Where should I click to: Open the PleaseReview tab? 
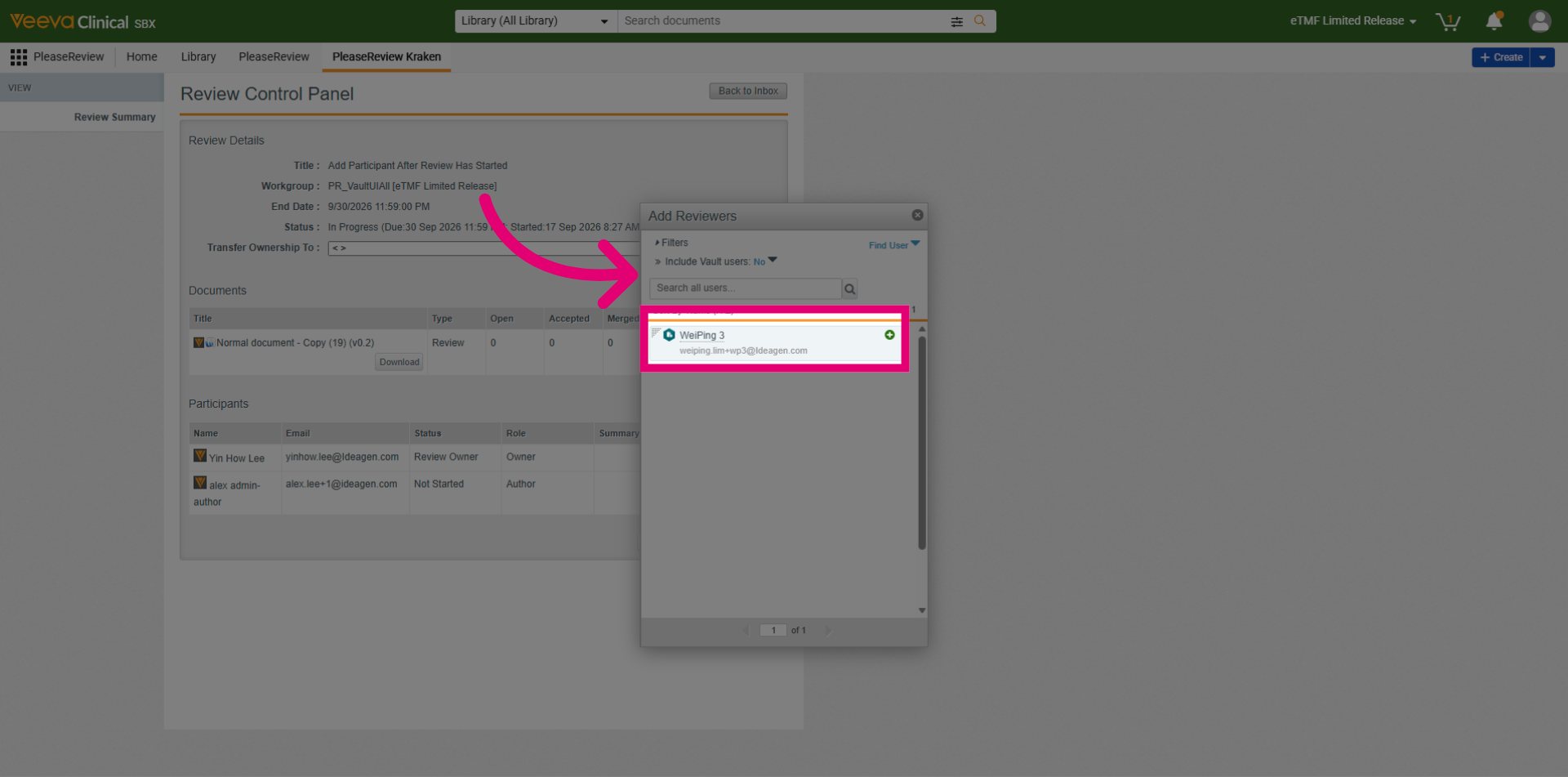274,57
